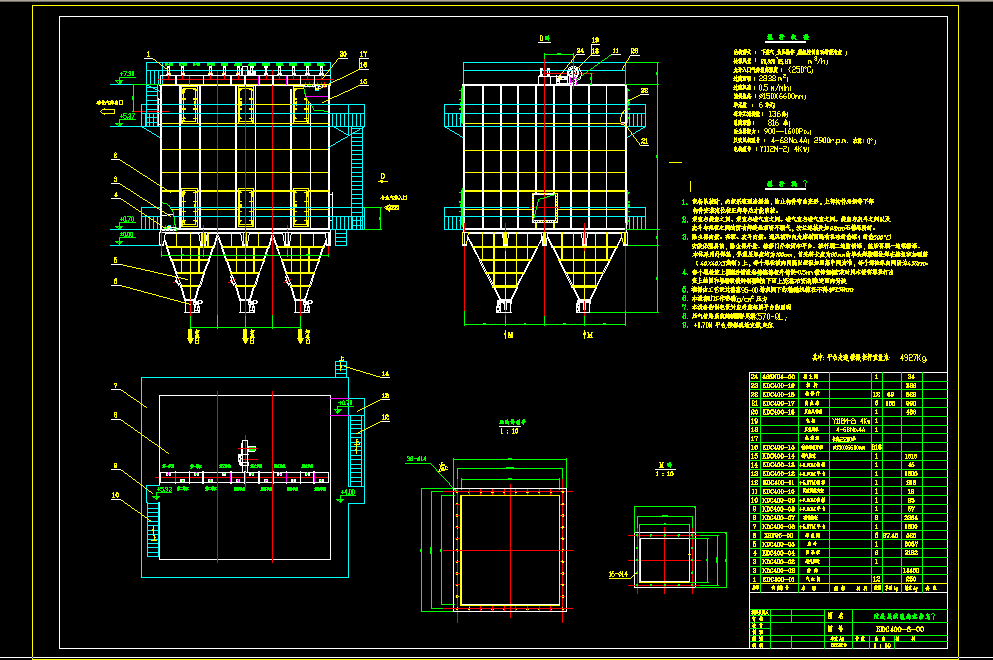Click the access door on the side elevation
993x660 pixels.
coord(546,207)
